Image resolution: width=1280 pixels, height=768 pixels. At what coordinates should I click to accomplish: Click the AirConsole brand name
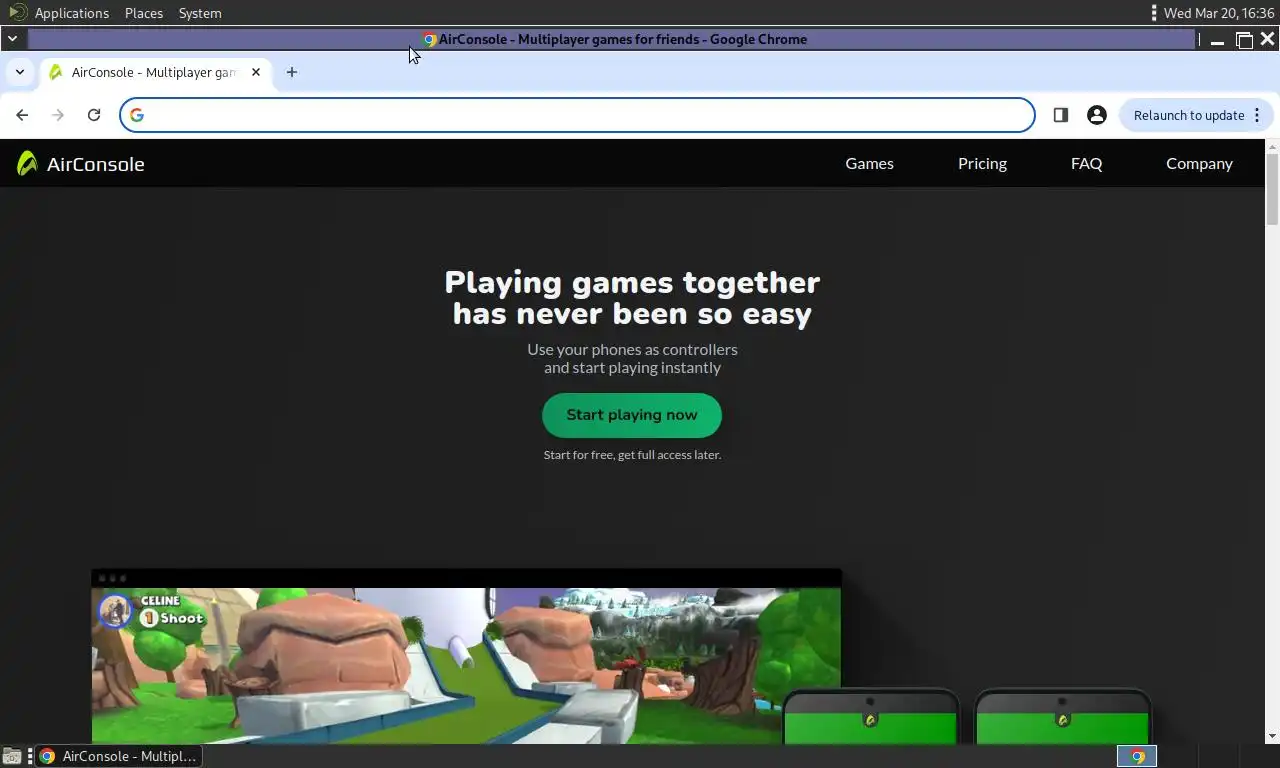[96, 164]
